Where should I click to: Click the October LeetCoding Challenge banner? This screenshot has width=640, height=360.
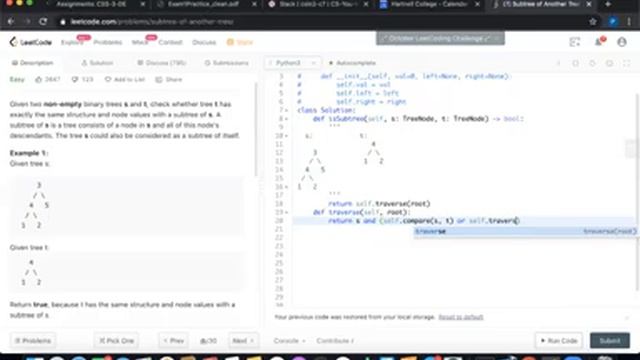pos(440,38)
